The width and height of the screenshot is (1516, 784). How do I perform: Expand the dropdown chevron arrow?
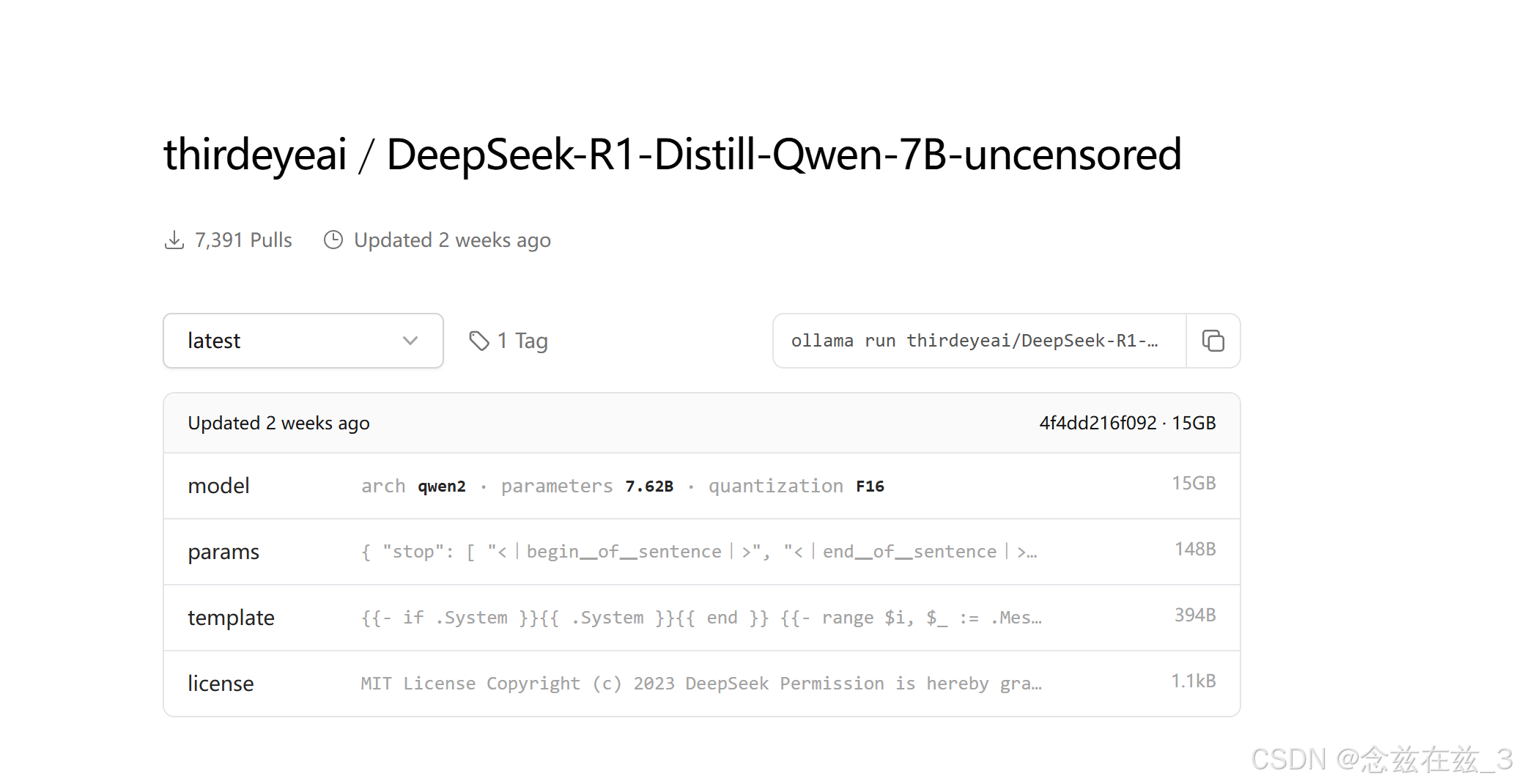410,341
